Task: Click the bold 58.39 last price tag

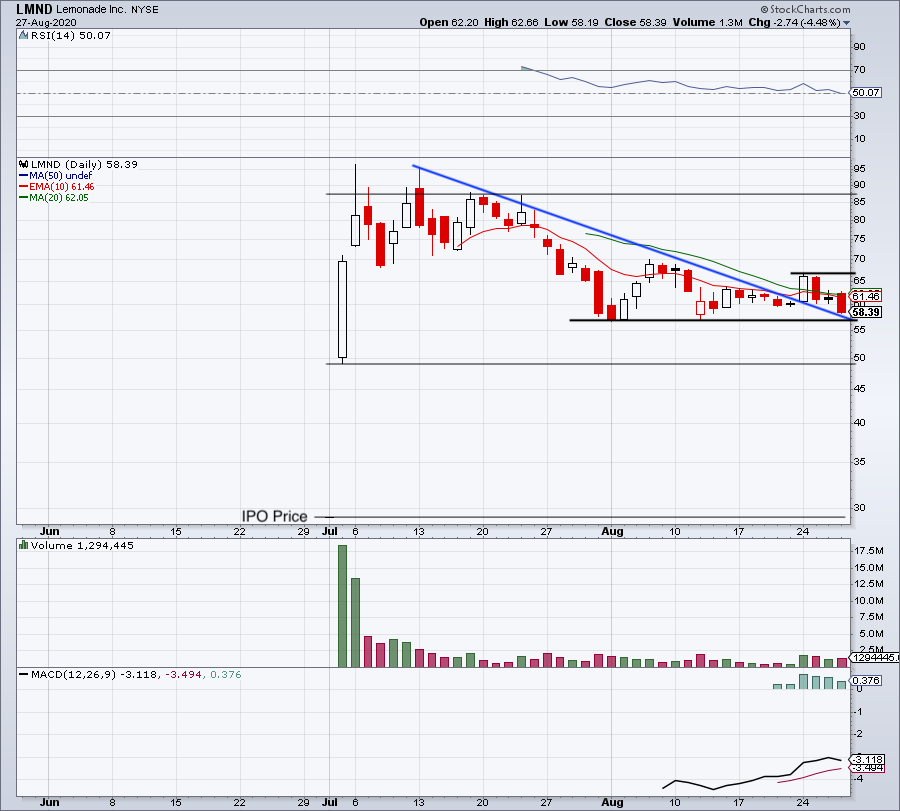Action: (866, 312)
